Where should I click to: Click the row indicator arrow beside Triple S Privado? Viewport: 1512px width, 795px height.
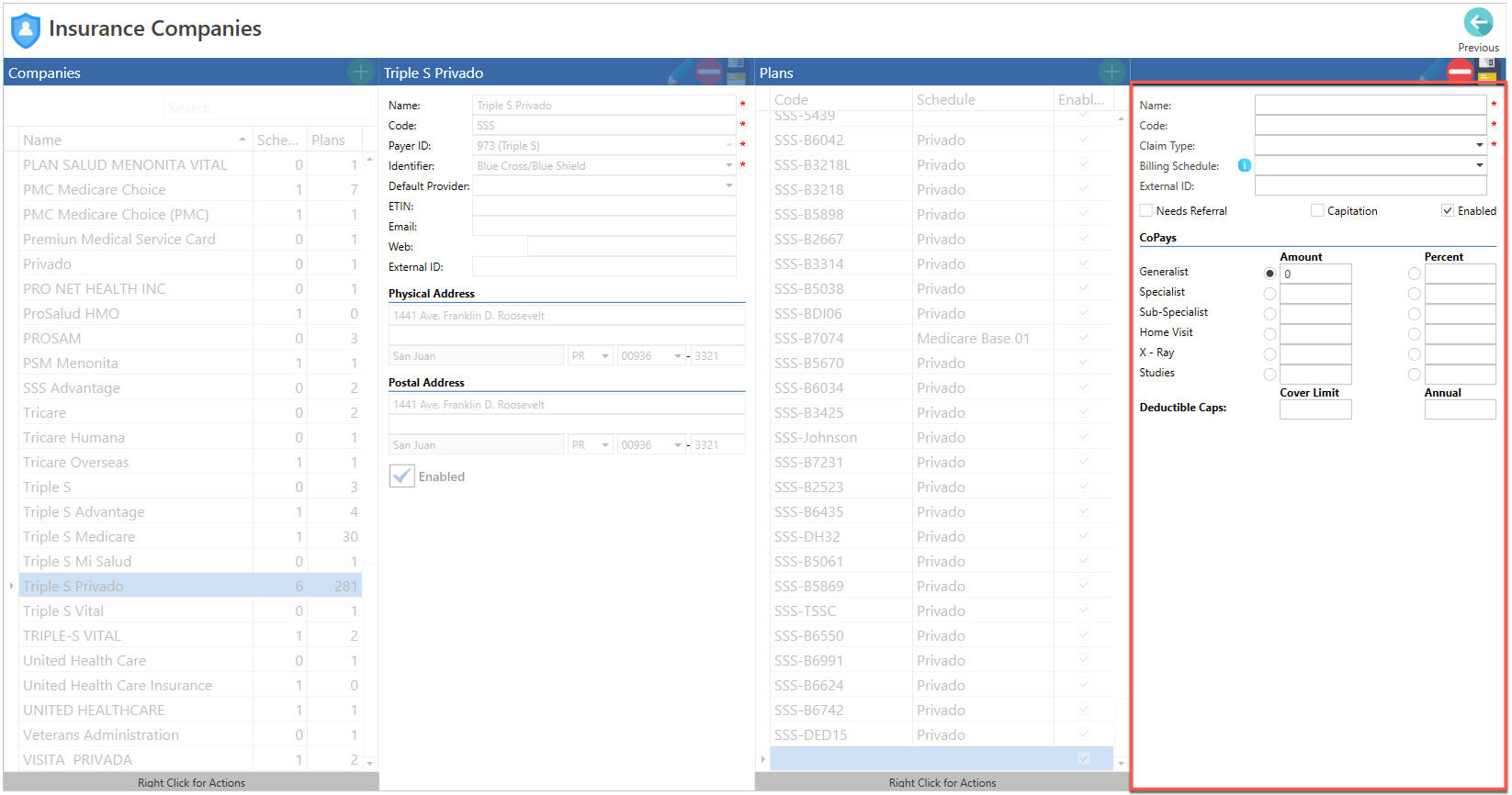click(11, 586)
